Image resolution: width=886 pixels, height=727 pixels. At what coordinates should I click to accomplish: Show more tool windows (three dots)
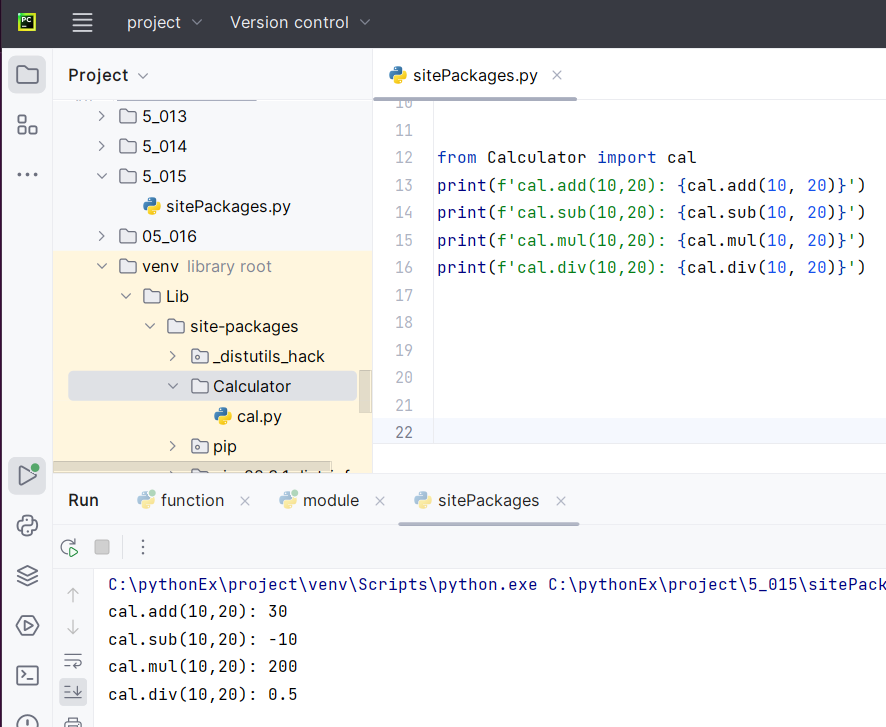click(27, 175)
